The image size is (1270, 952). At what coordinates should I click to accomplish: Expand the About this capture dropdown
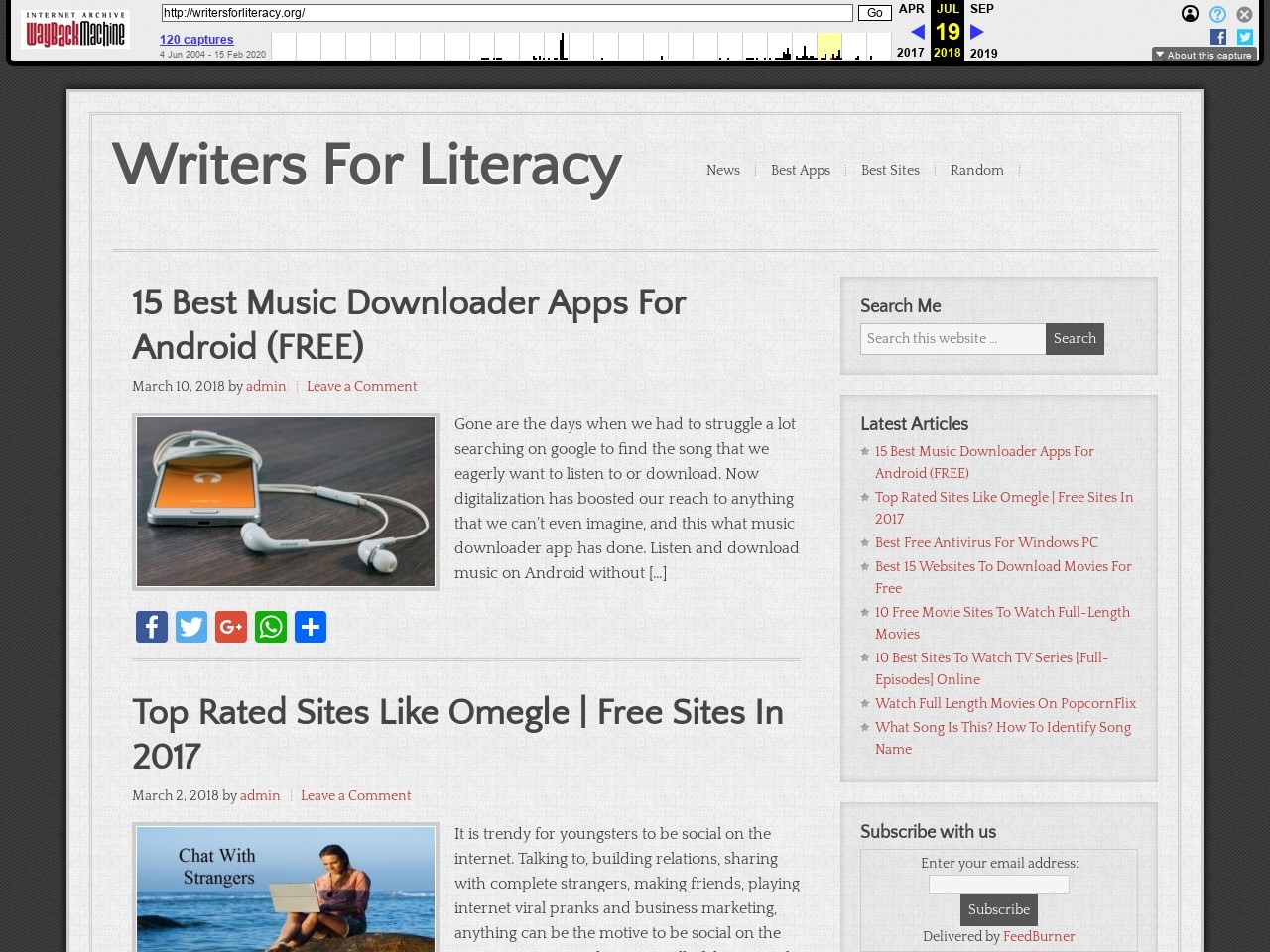click(1204, 55)
